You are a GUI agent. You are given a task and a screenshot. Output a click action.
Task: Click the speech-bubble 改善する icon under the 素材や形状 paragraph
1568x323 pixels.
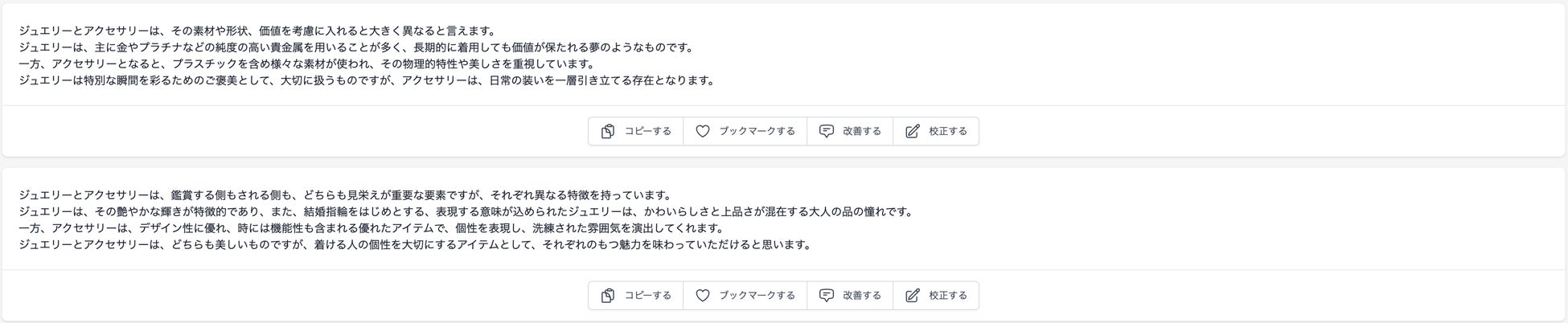point(826,131)
